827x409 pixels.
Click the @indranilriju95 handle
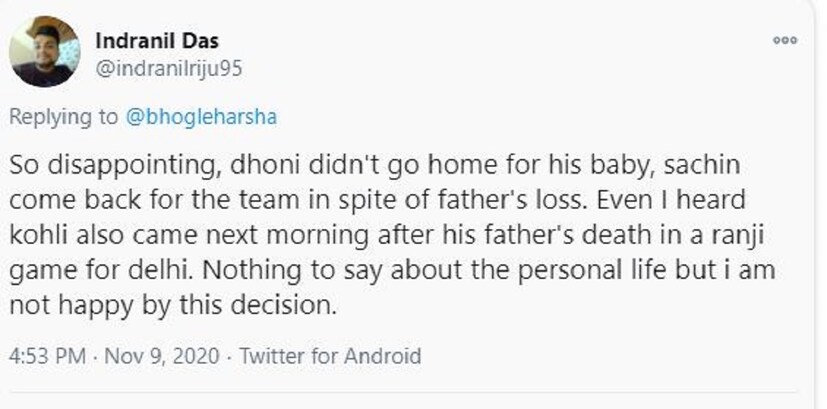click(x=168, y=69)
